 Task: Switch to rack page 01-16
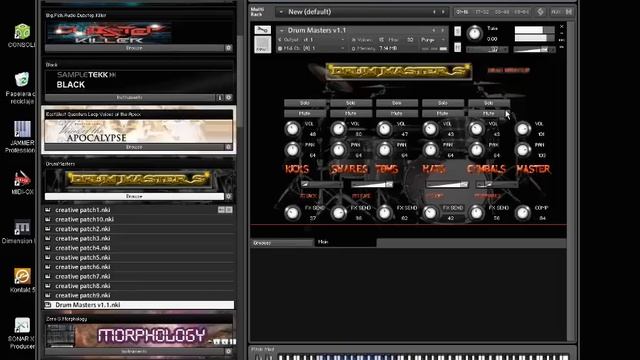462,12
